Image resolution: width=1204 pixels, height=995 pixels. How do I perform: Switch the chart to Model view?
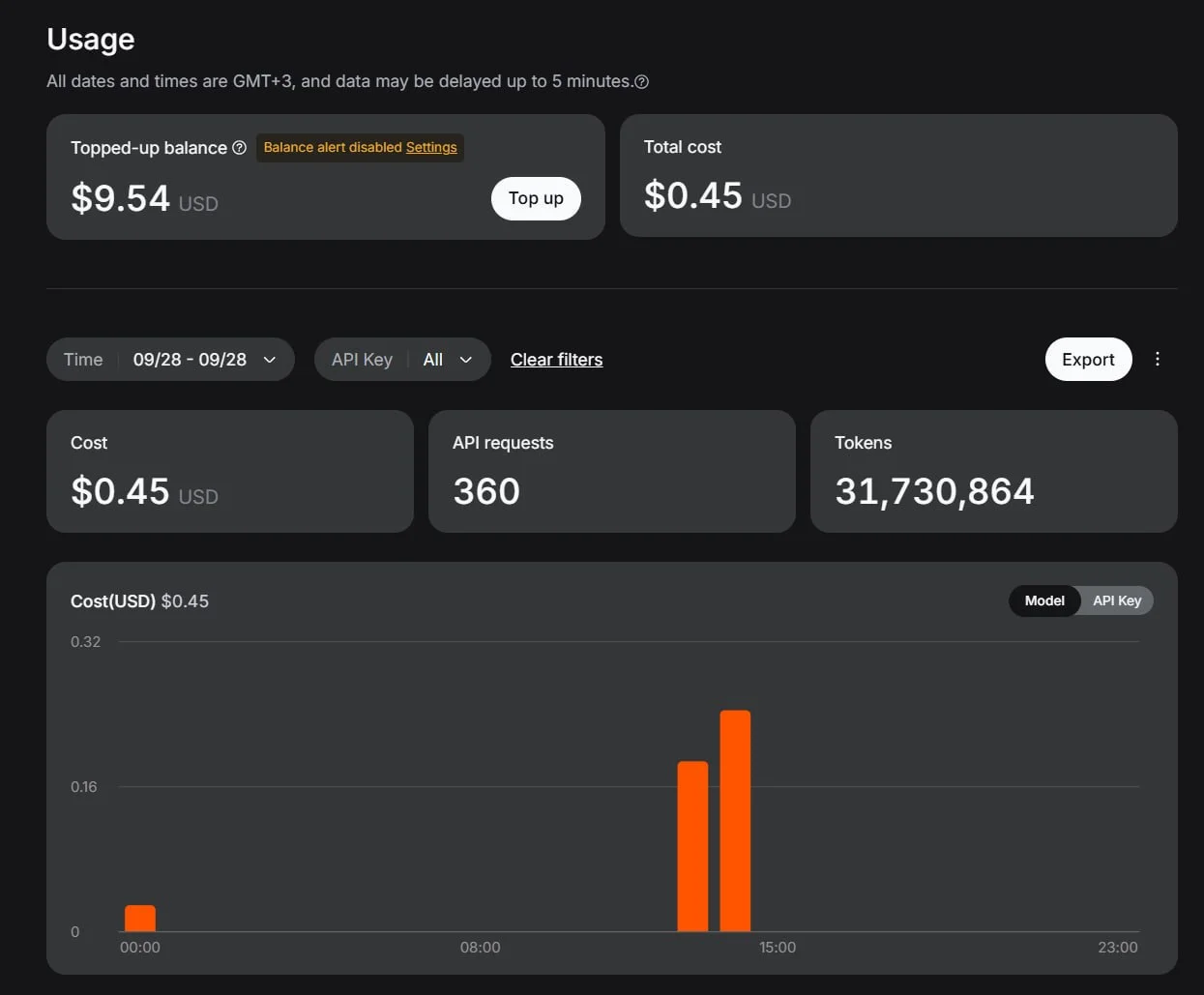1044,600
